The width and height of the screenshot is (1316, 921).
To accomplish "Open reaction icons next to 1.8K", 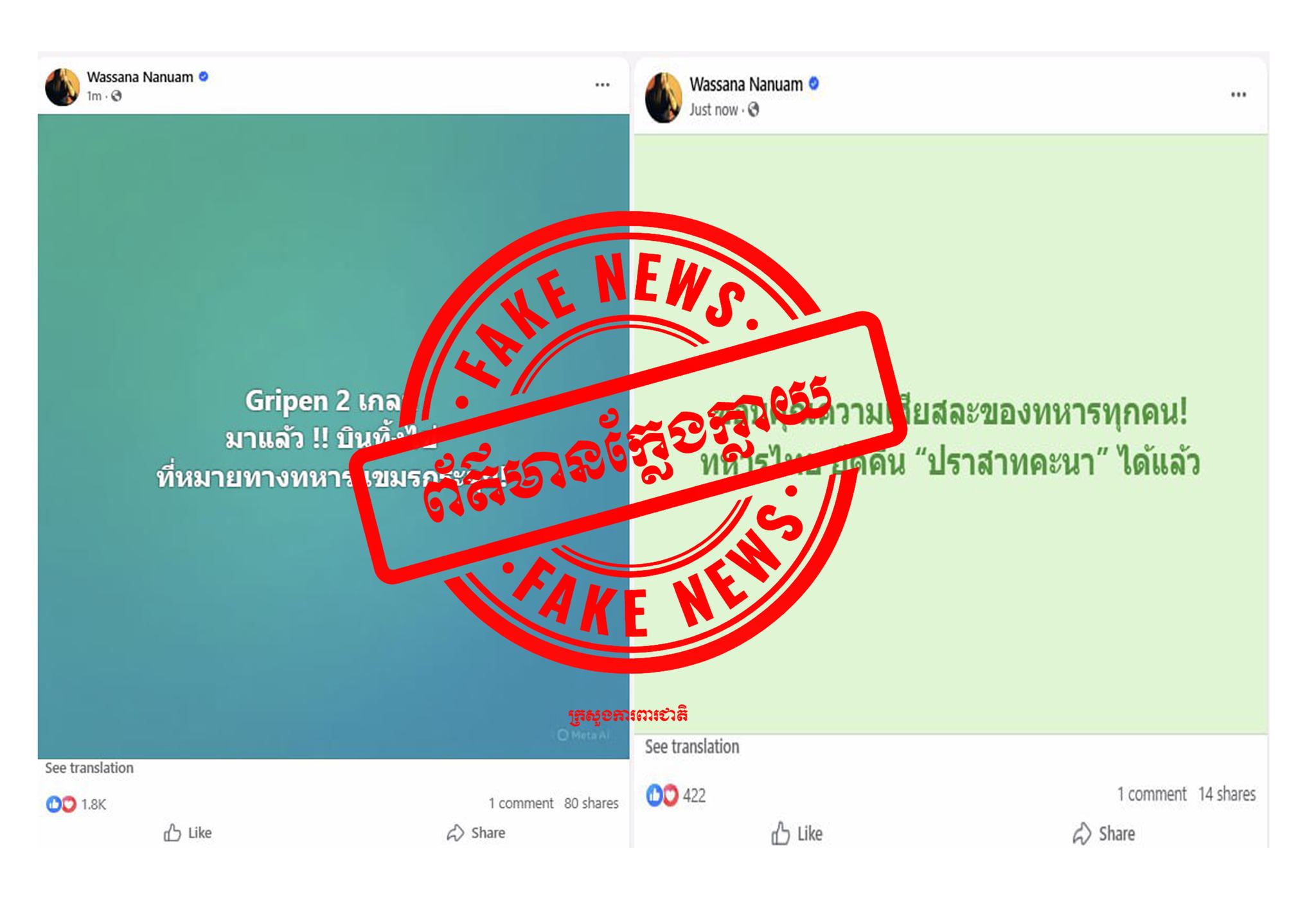I will click(x=61, y=804).
